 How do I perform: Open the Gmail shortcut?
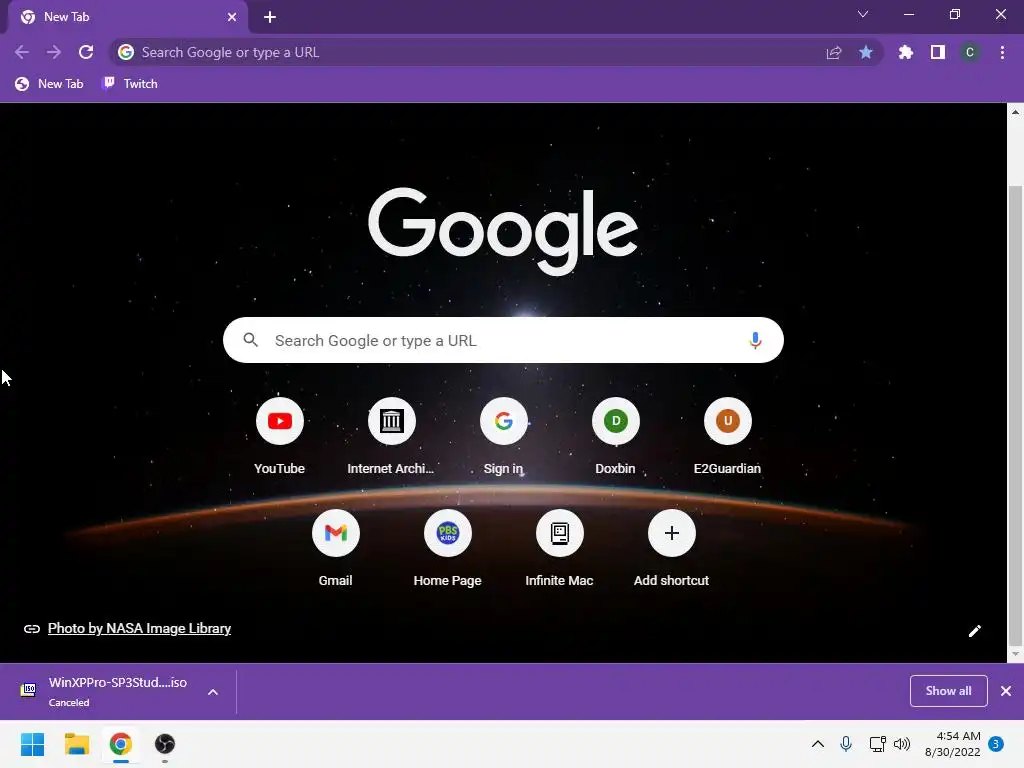point(336,533)
